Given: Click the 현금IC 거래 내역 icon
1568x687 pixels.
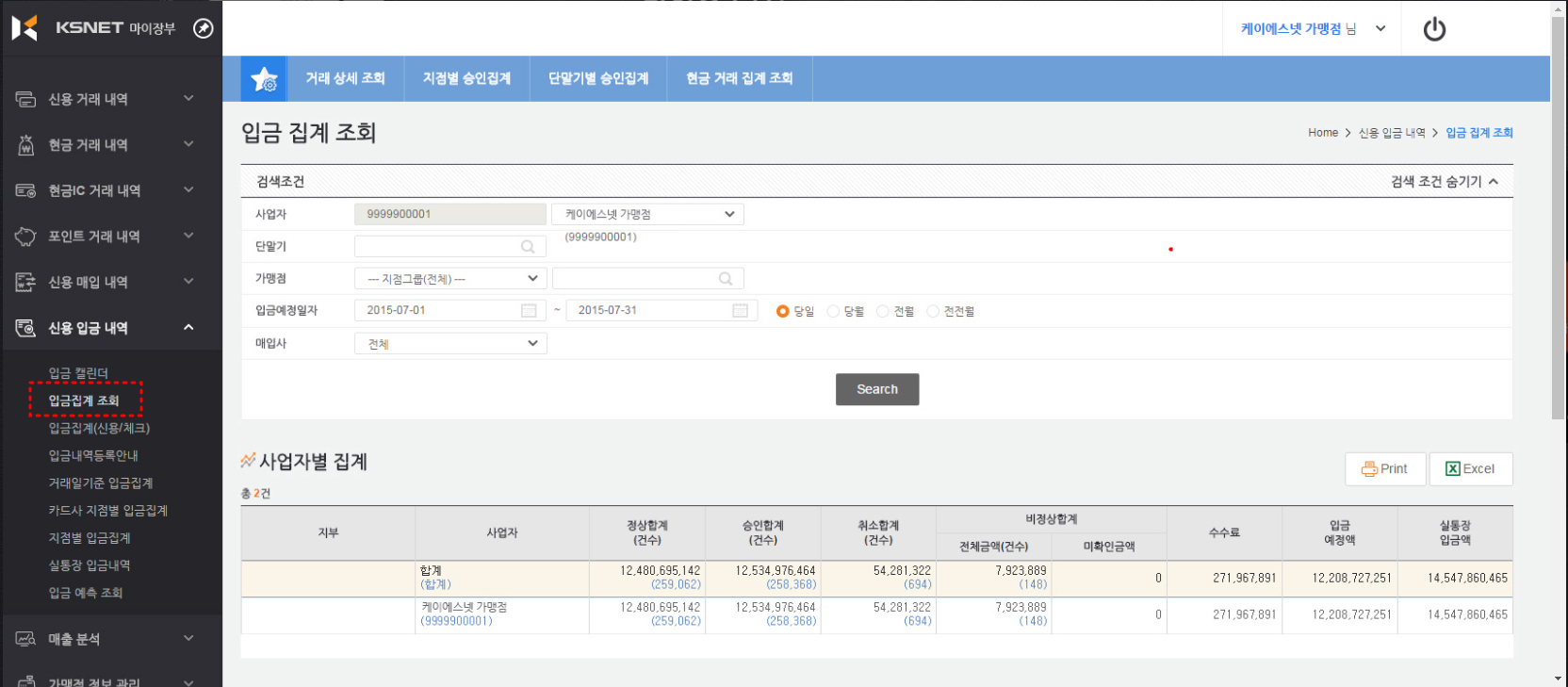Looking at the screenshot, I should [x=25, y=190].
